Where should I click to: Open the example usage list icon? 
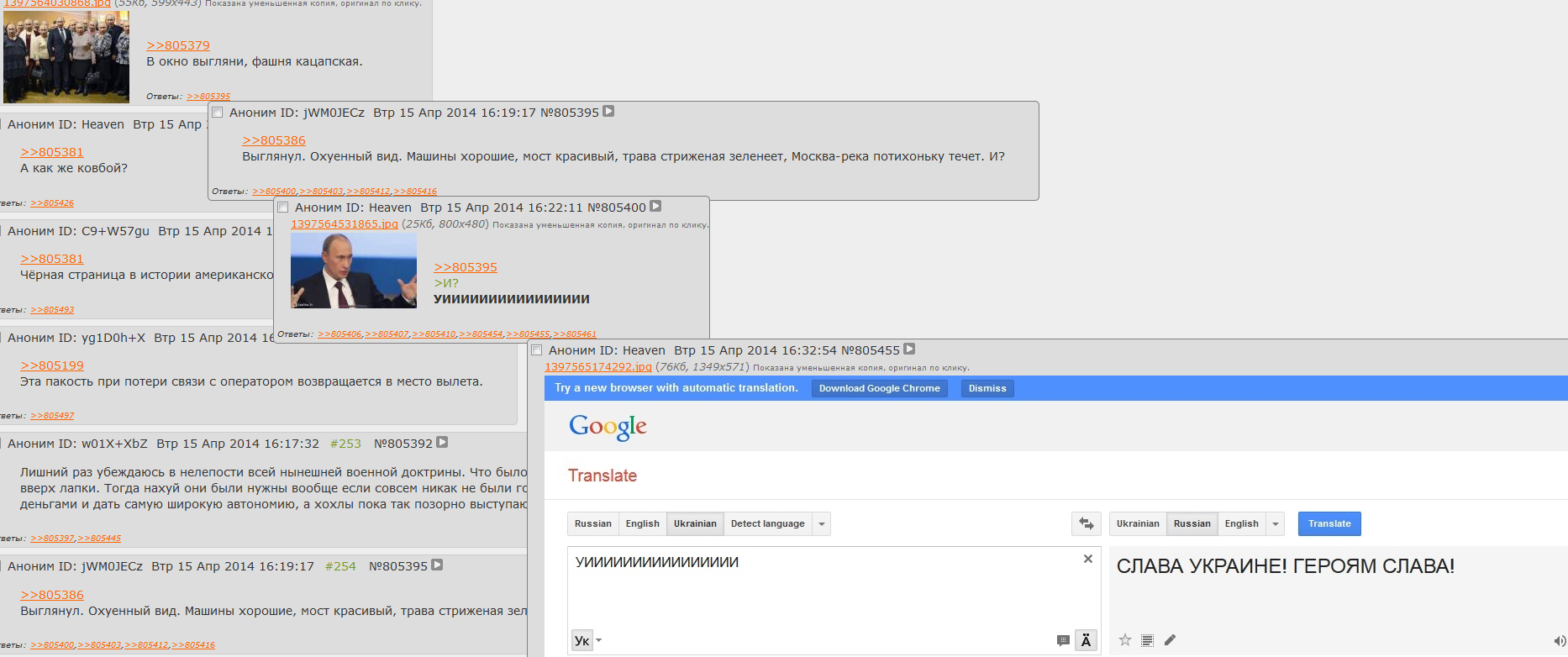coord(1147,640)
